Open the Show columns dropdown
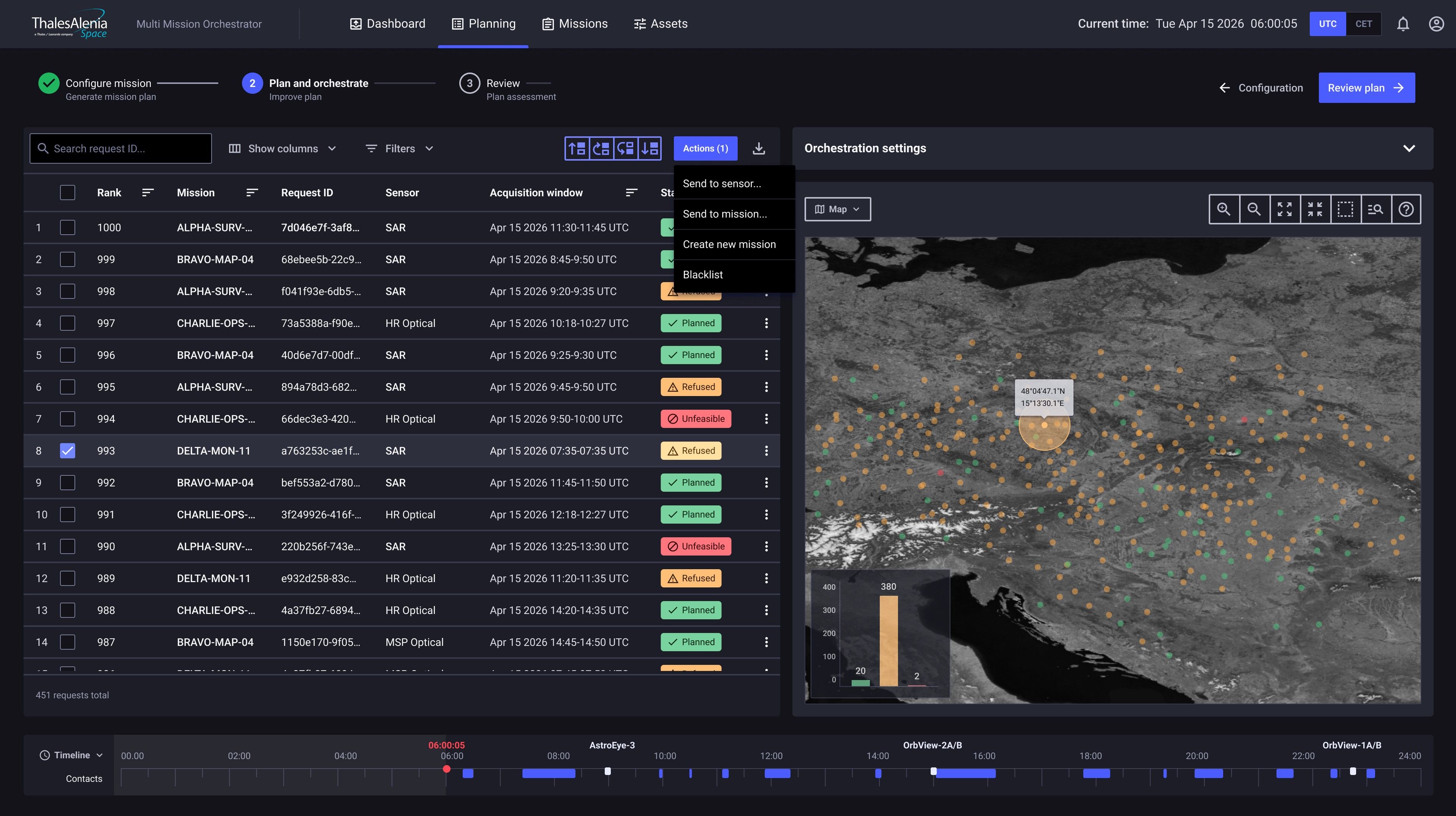The height and width of the screenshot is (816, 1456). tap(282, 148)
